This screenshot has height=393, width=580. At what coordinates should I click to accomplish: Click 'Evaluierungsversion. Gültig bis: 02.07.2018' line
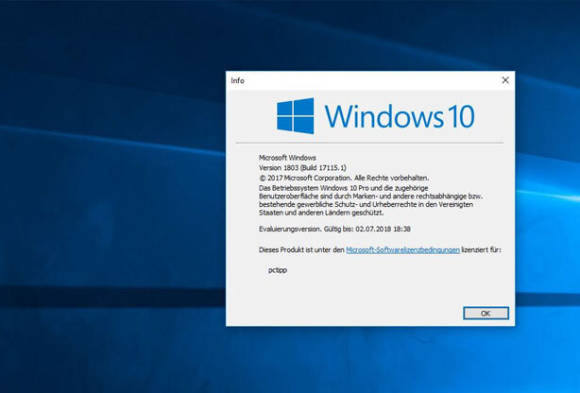(335, 229)
